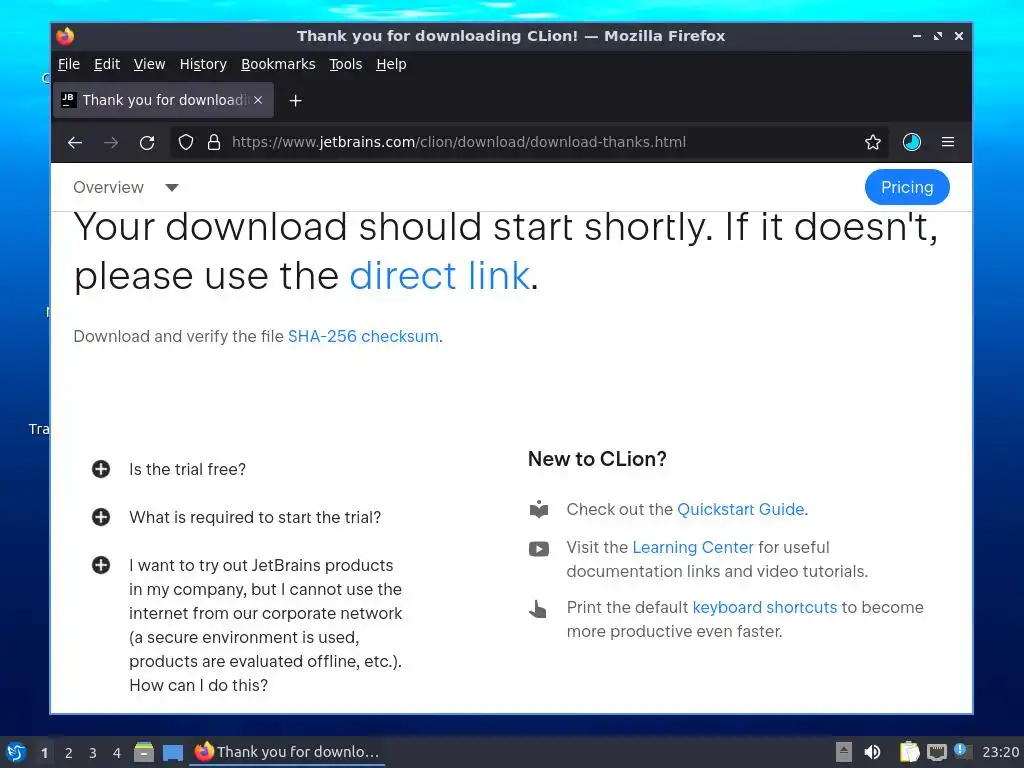This screenshot has width=1024, height=768.
Task: Open the File menu
Action: click(x=69, y=64)
